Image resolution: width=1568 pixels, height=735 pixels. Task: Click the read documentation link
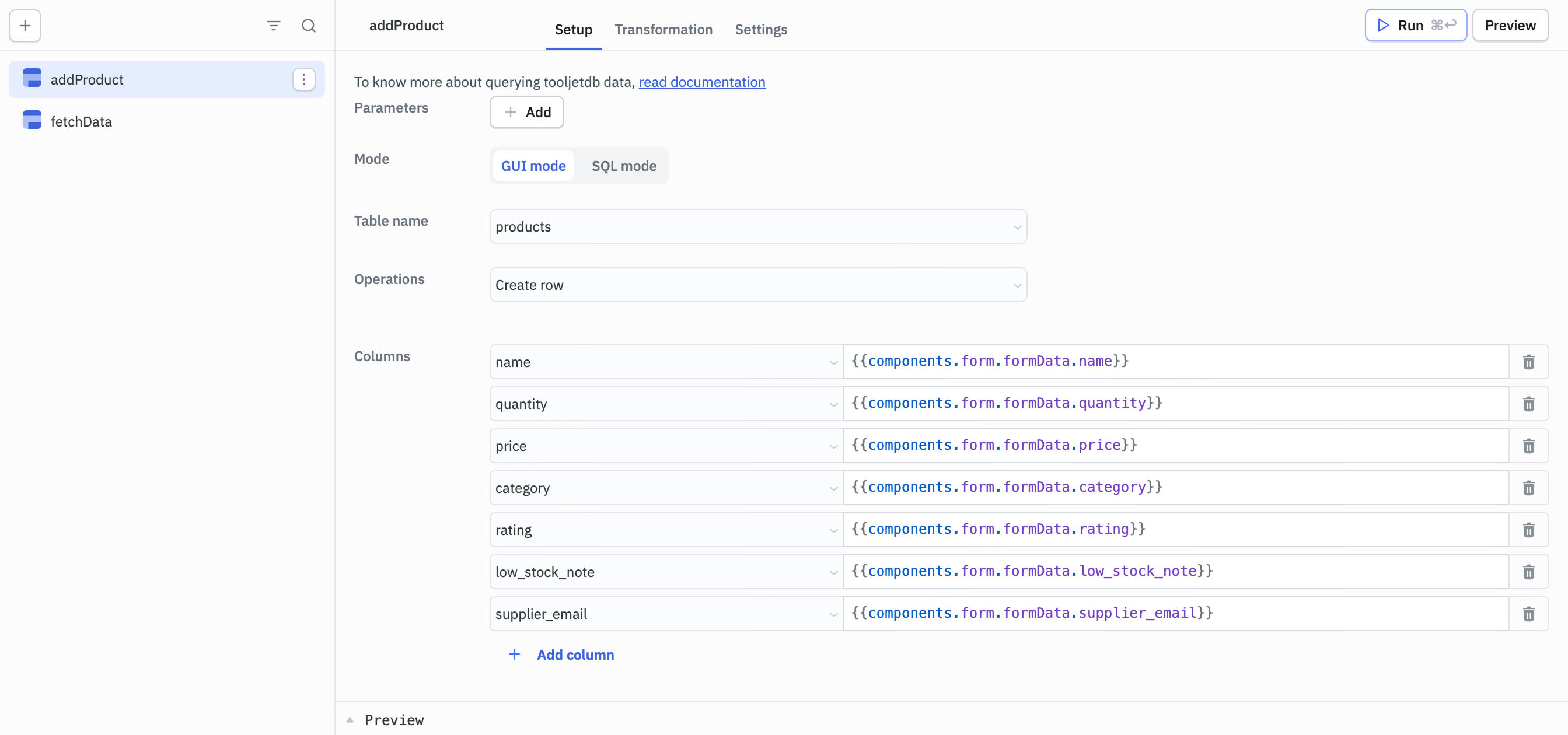pos(702,82)
